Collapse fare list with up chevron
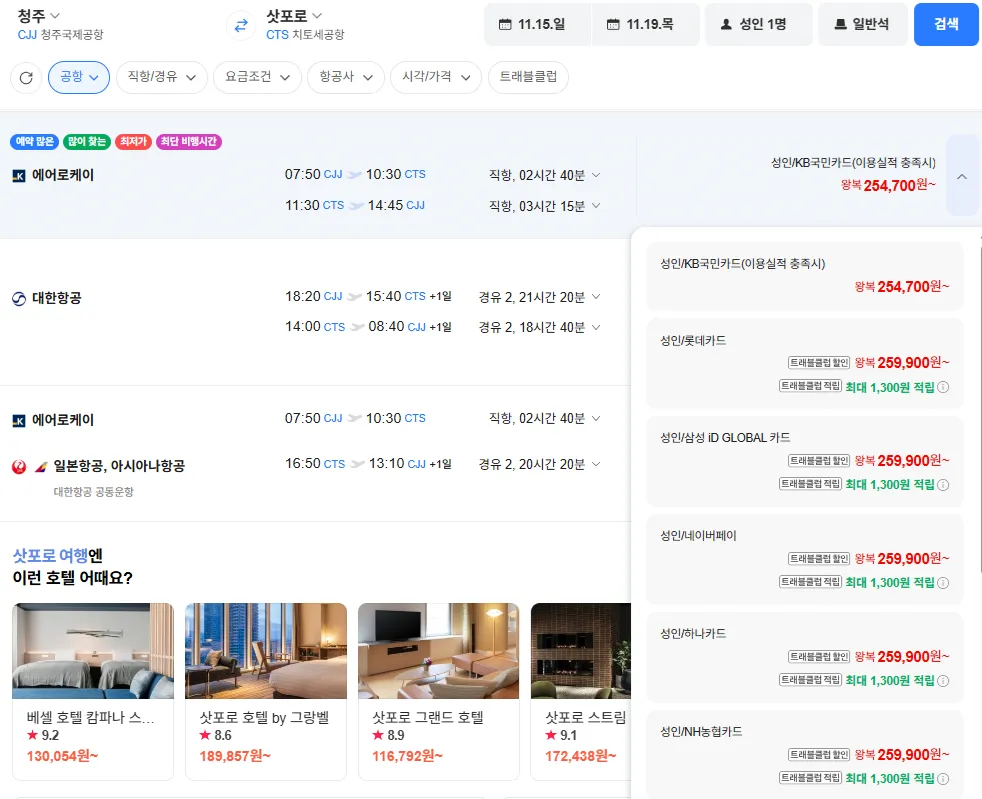Viewport: 982px width, 799px height. (x=962, y=176)
